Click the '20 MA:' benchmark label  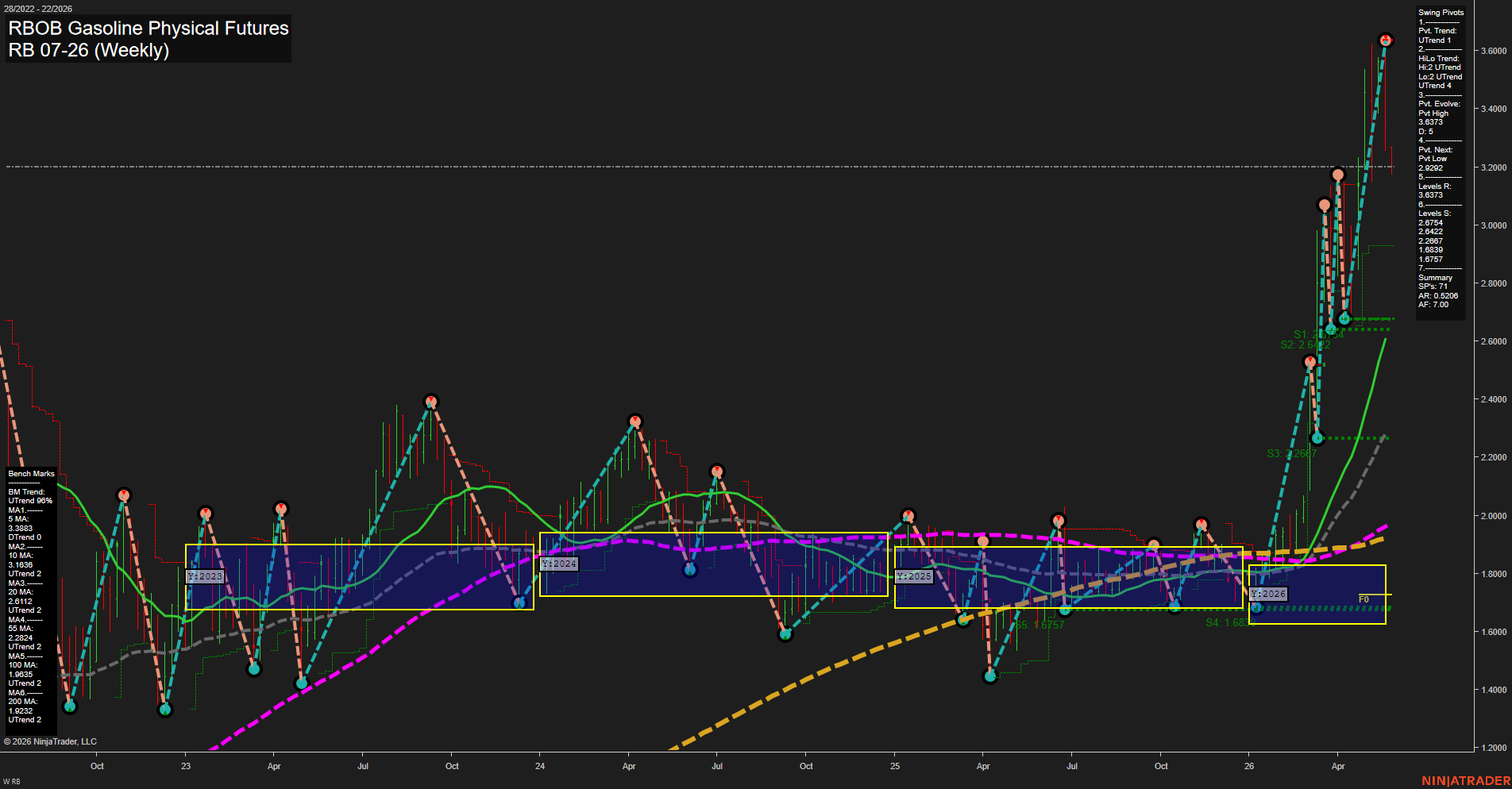point(21,592)
